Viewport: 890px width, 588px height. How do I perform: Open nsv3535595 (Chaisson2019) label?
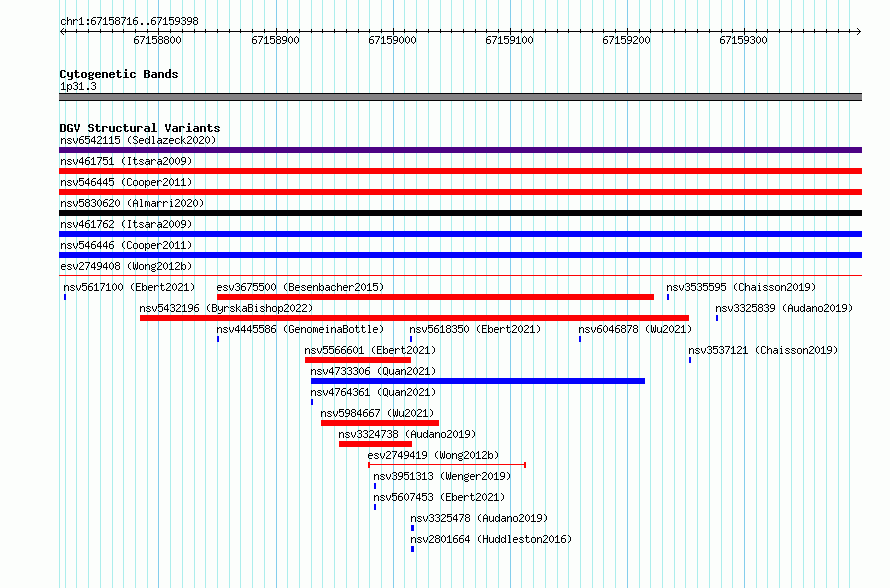pos(741,287)
